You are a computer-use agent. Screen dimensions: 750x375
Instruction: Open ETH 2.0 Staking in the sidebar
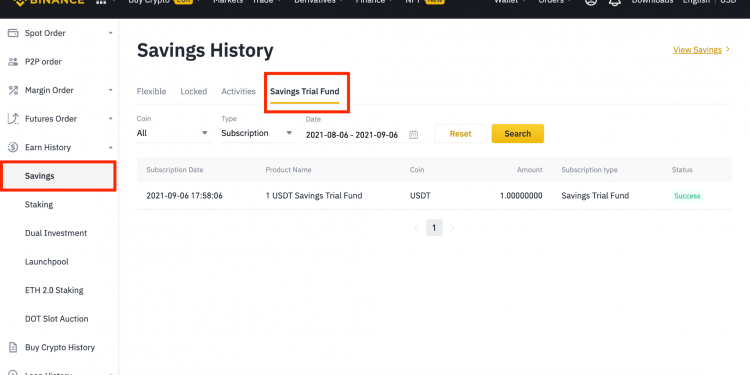tap(54, 290)
